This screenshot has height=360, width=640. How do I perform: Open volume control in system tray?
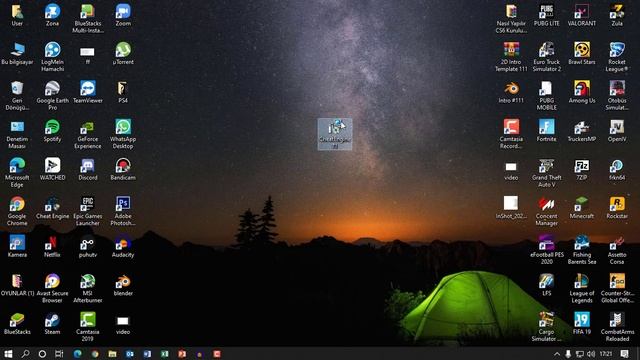591,354
